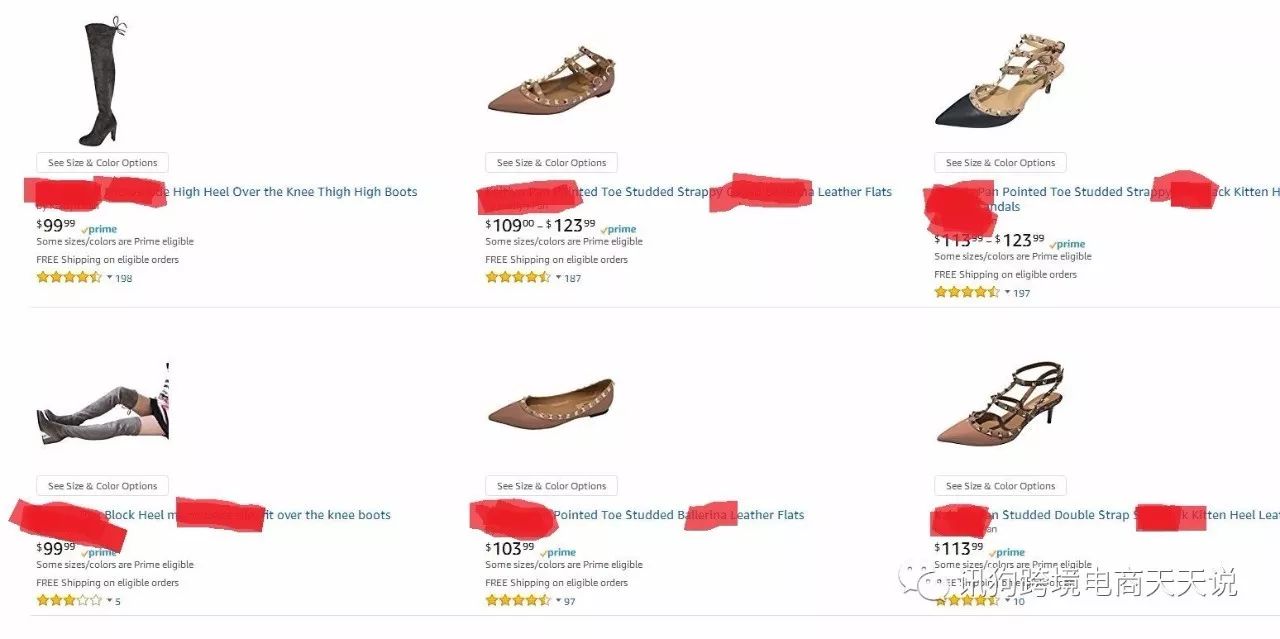Viewport: 1280px width, 639px height.
Task: Expand the rating breakdown arrow beside 198 reviews
Action: [x=109, y=278]
